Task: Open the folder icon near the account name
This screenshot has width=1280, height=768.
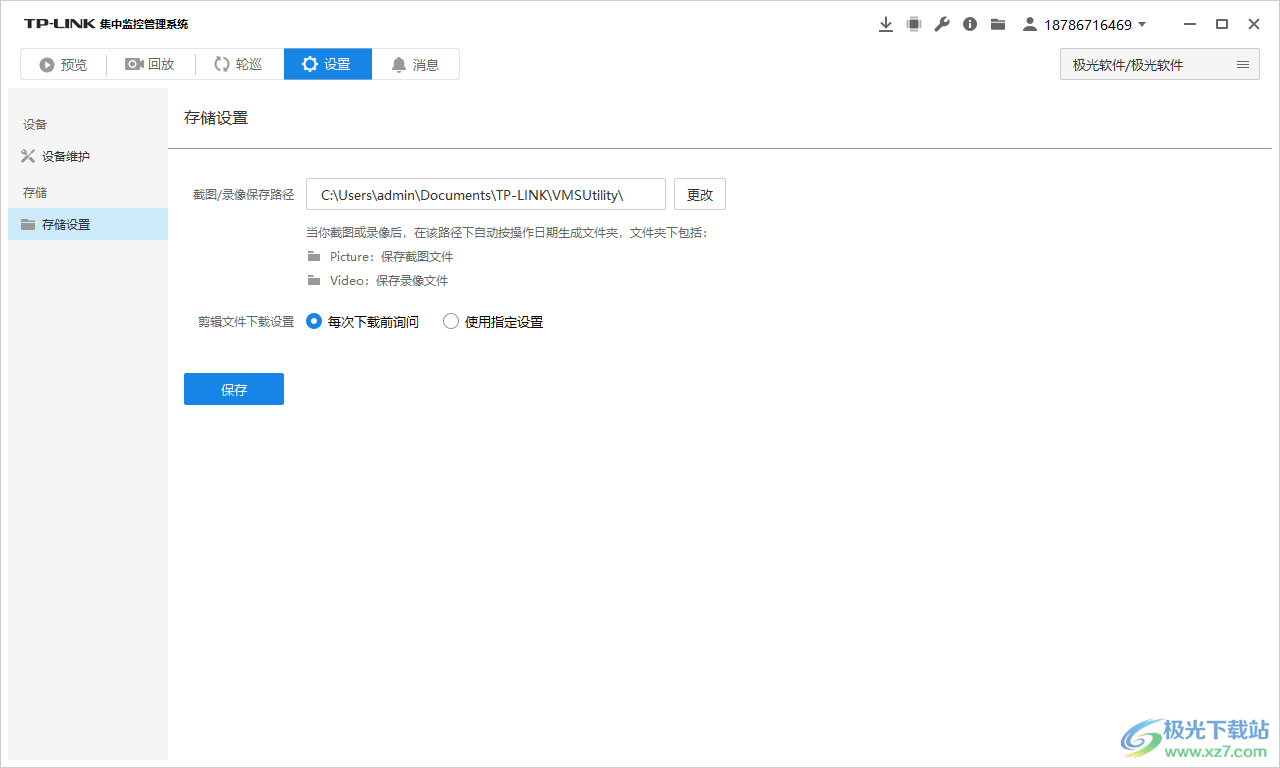Action: pos(997,23)
